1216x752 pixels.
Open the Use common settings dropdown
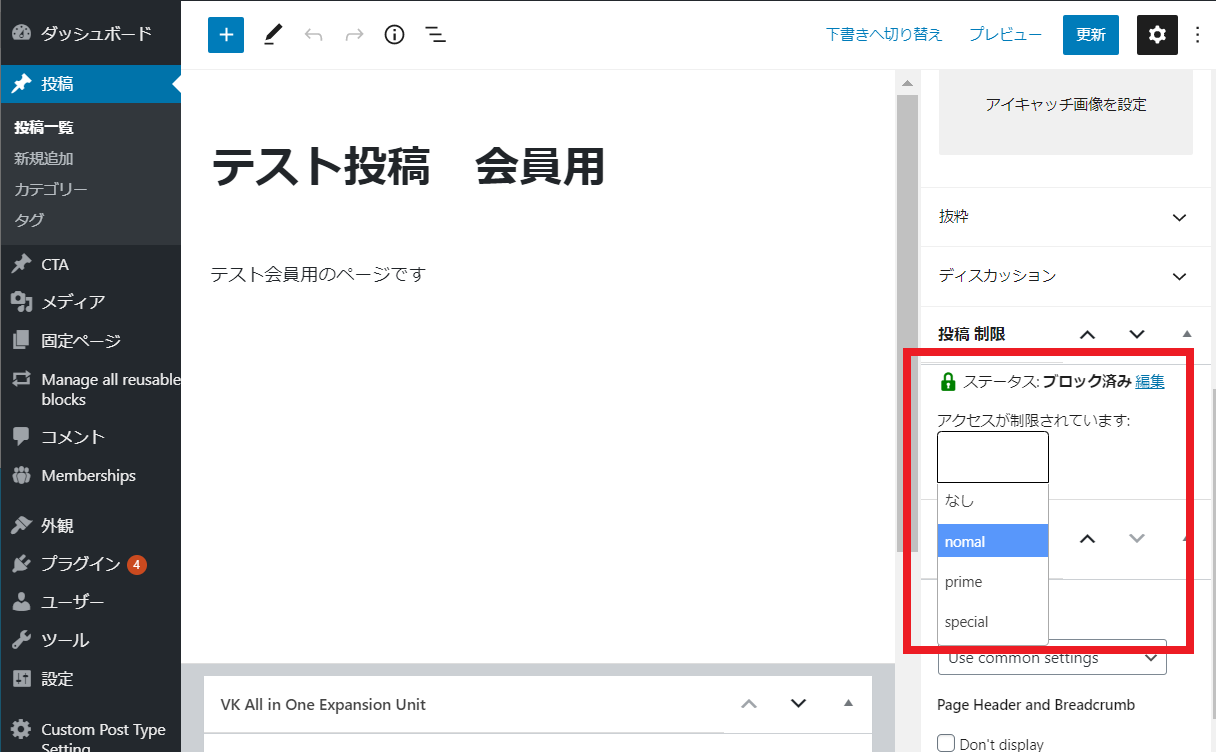click(x=1052, y=658)
